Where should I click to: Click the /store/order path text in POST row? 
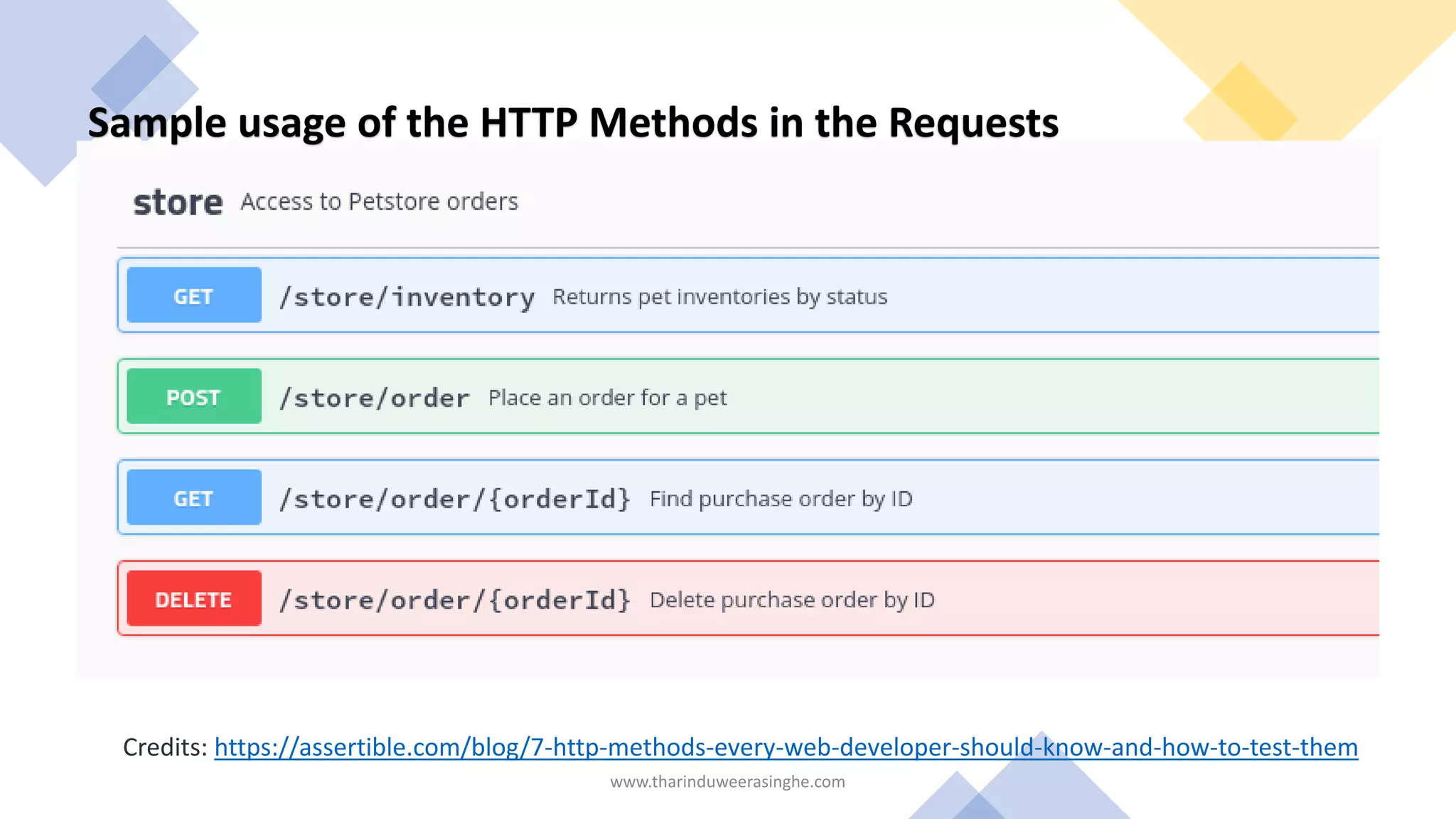[x=374, y=398]
